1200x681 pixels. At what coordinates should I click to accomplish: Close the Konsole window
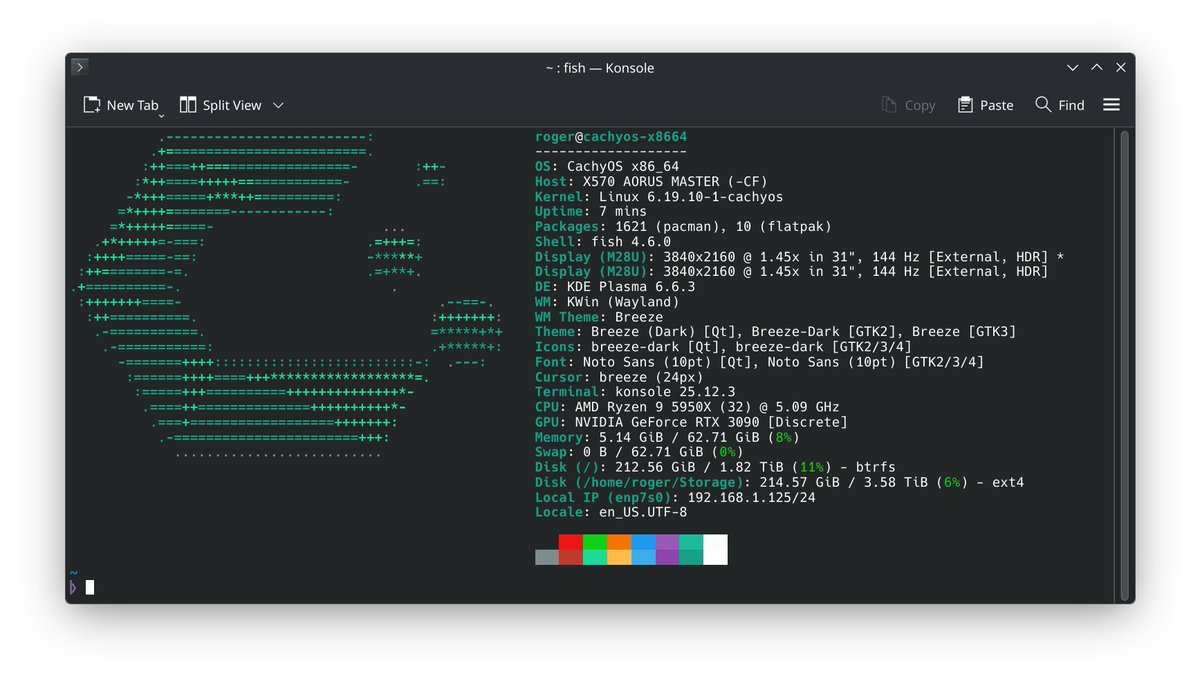(x=1121, y=68)
